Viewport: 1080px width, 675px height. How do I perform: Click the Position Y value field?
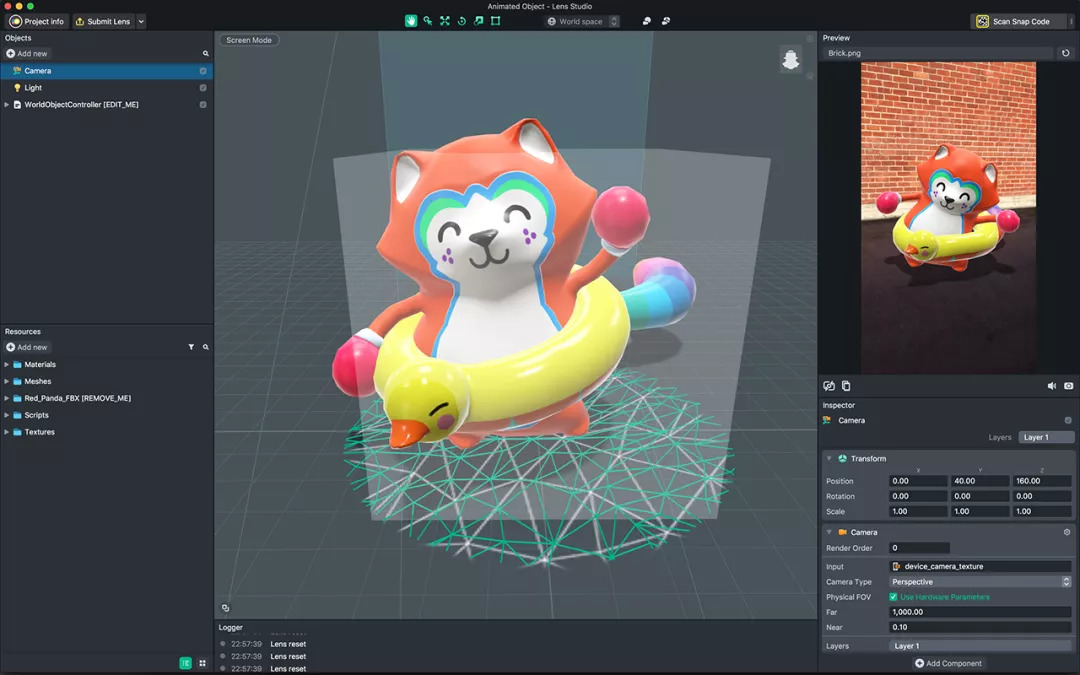click(979, 481)
